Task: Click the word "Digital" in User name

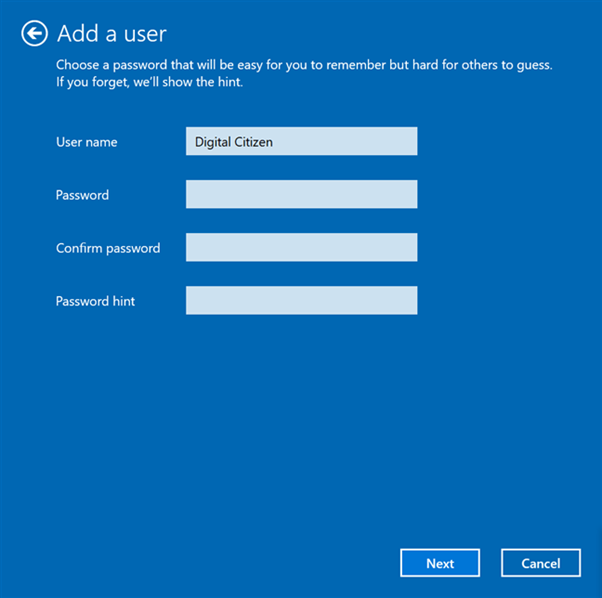Action: pos(213,142)
